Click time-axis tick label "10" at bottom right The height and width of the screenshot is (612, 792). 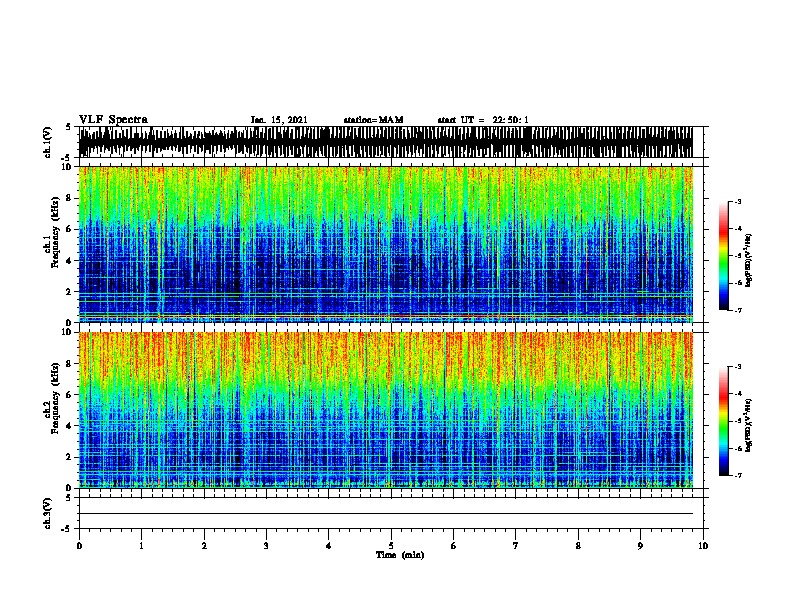[x=703, y=545]
